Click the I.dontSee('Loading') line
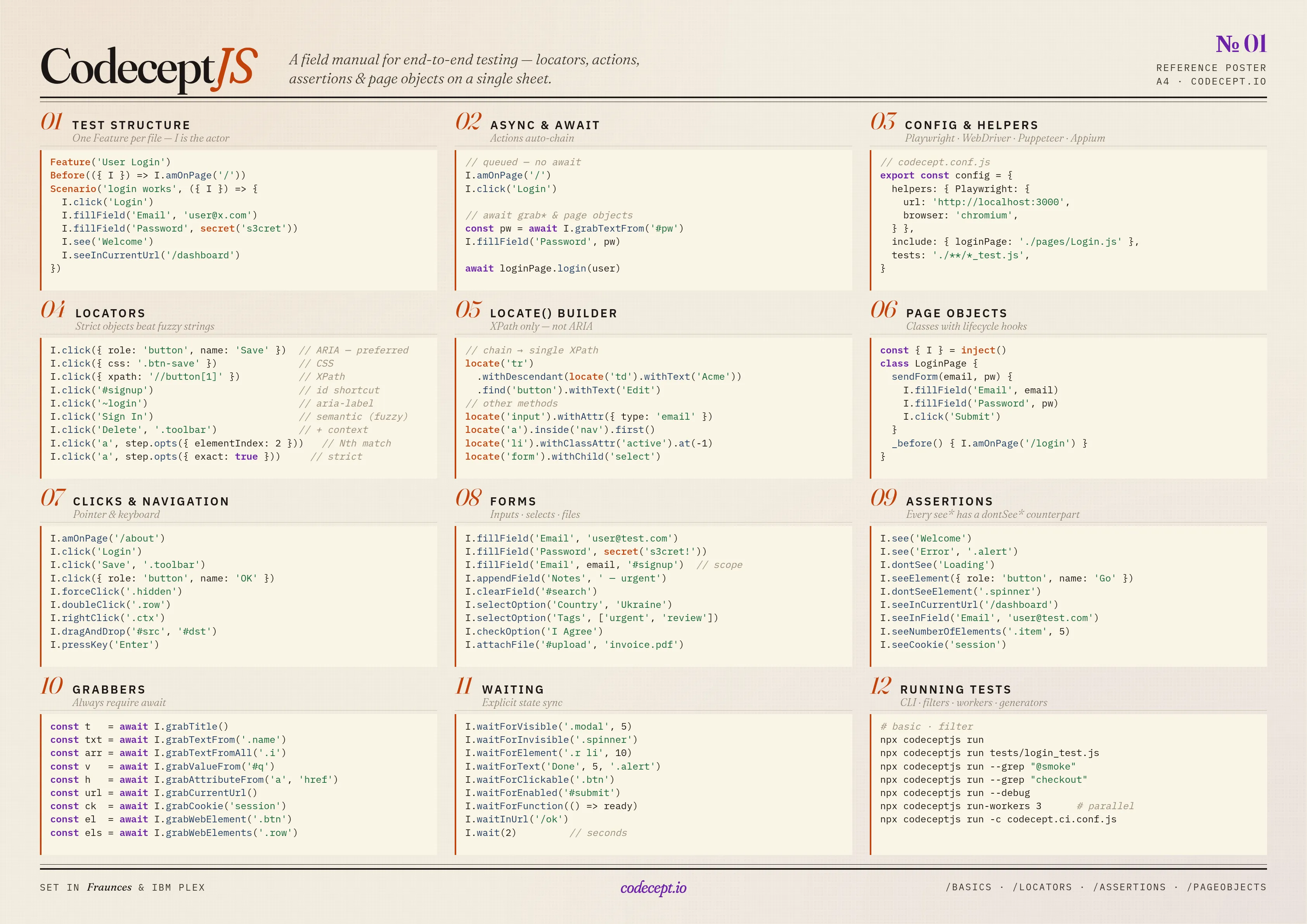 (938, 565)
